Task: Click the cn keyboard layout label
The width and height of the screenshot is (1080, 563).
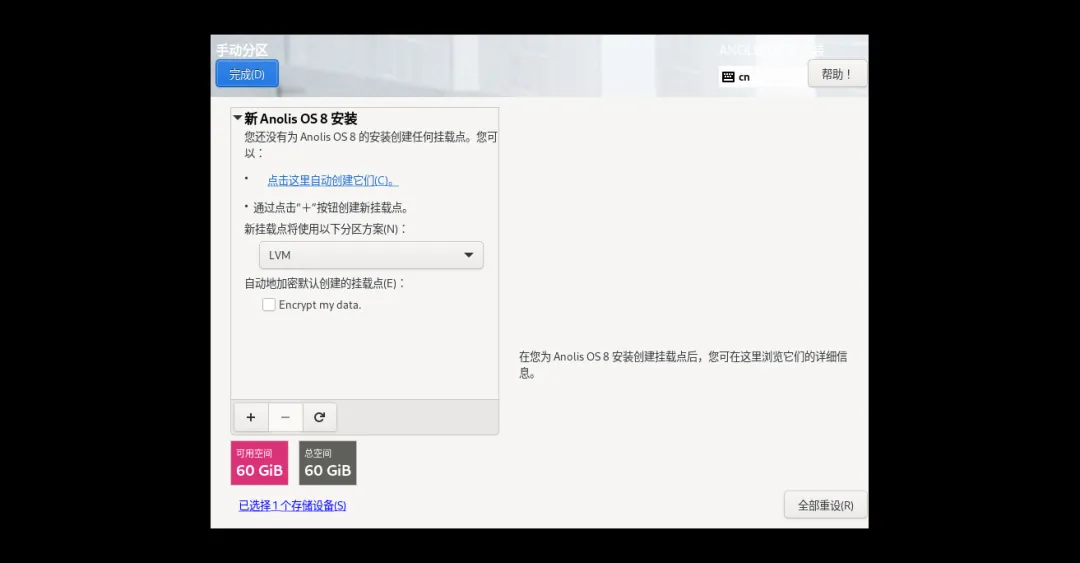Action: 744,77
